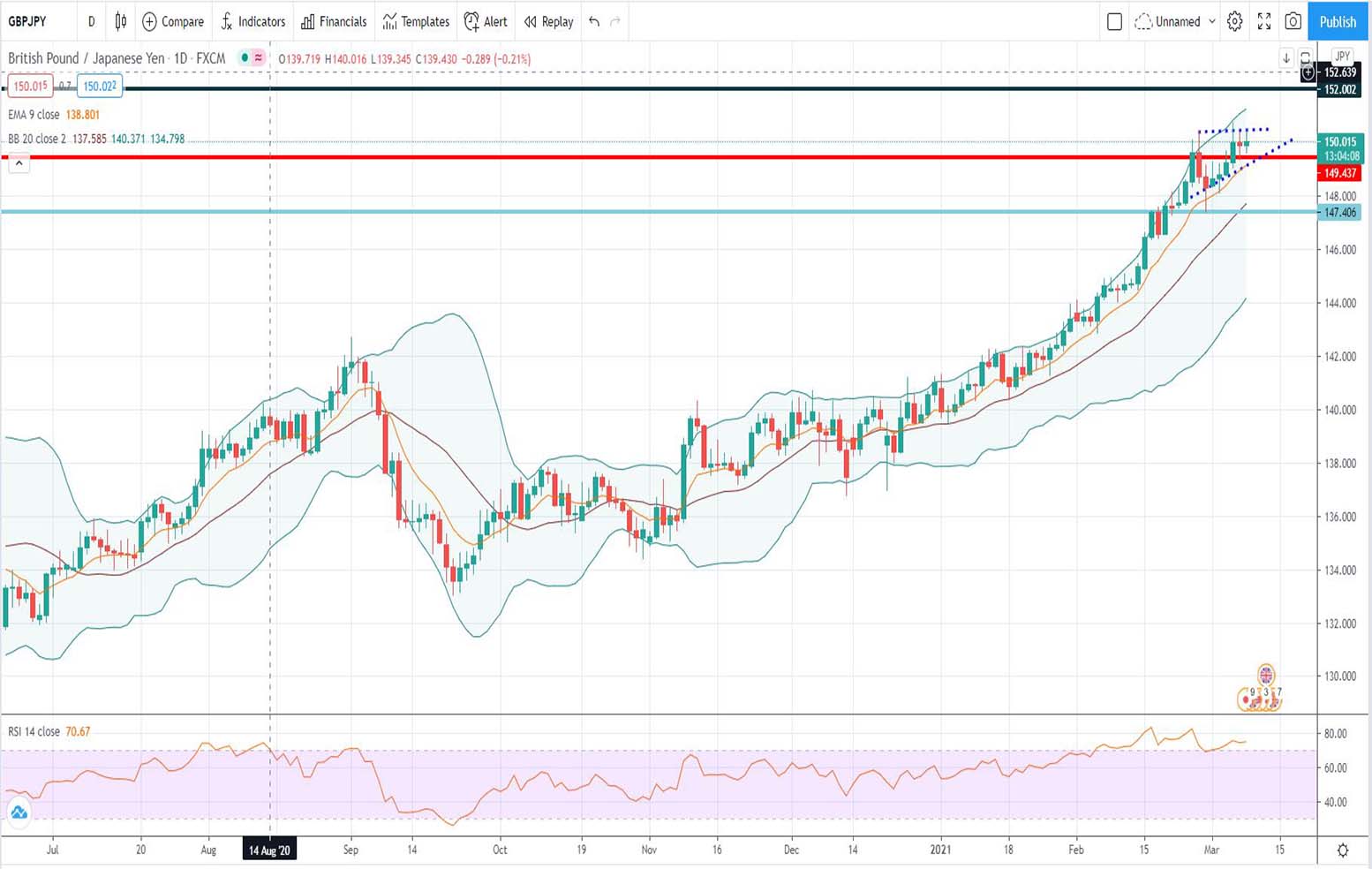This screenshot has width=1372, height=869.
Task: Click the 14 Aug '20 date label
Action: (x=269, y=850)
